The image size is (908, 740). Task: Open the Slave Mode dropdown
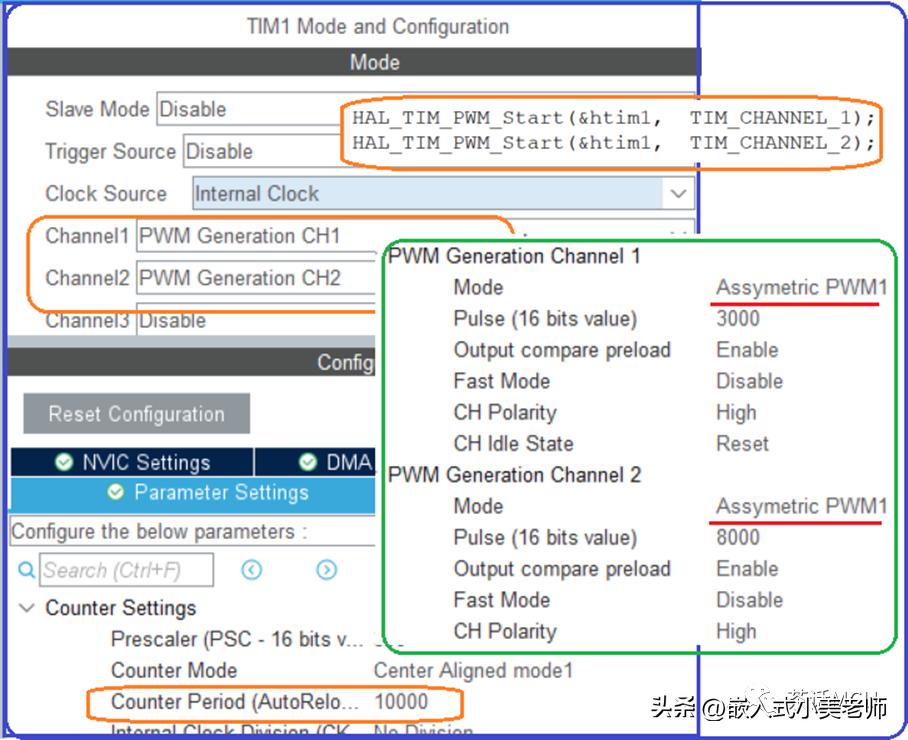click(250, 109)
